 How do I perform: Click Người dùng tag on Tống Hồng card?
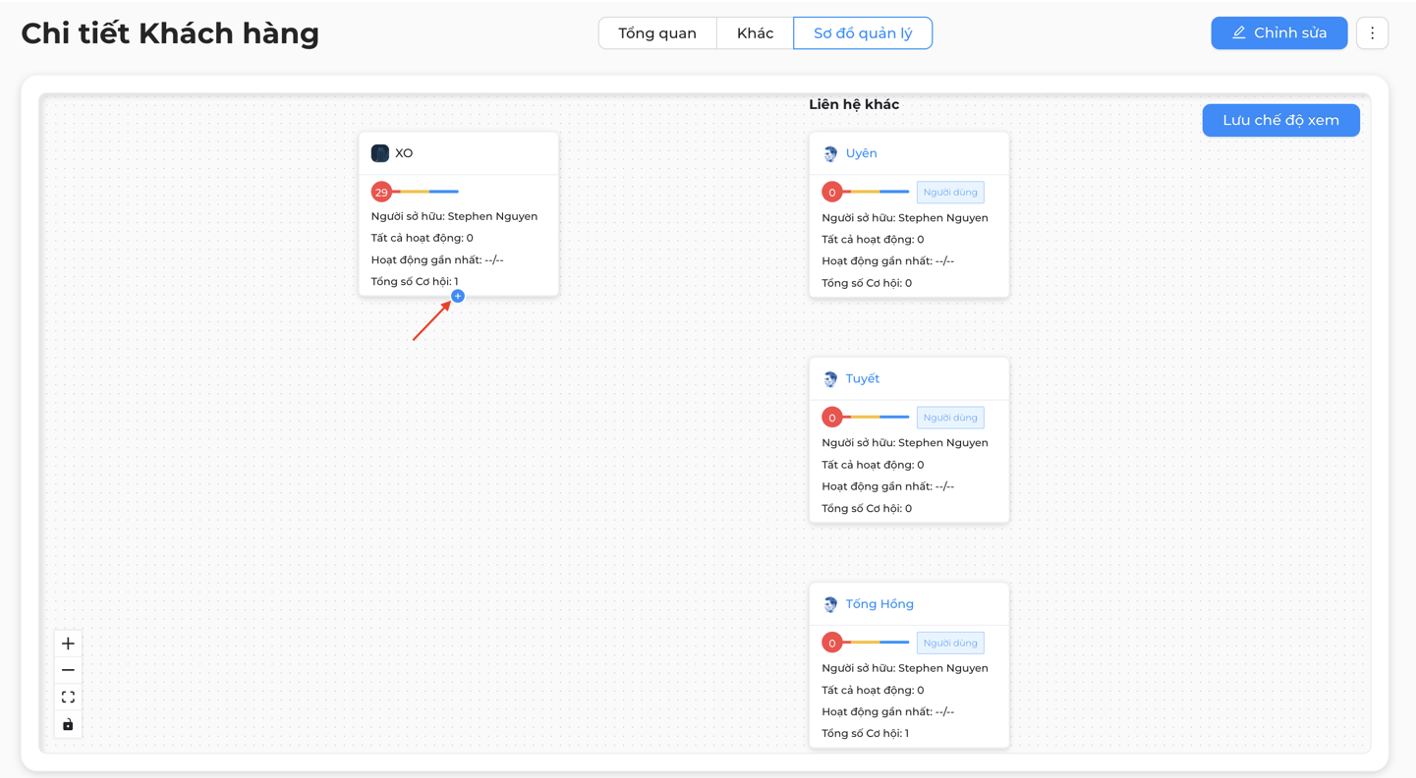point(950,643)
